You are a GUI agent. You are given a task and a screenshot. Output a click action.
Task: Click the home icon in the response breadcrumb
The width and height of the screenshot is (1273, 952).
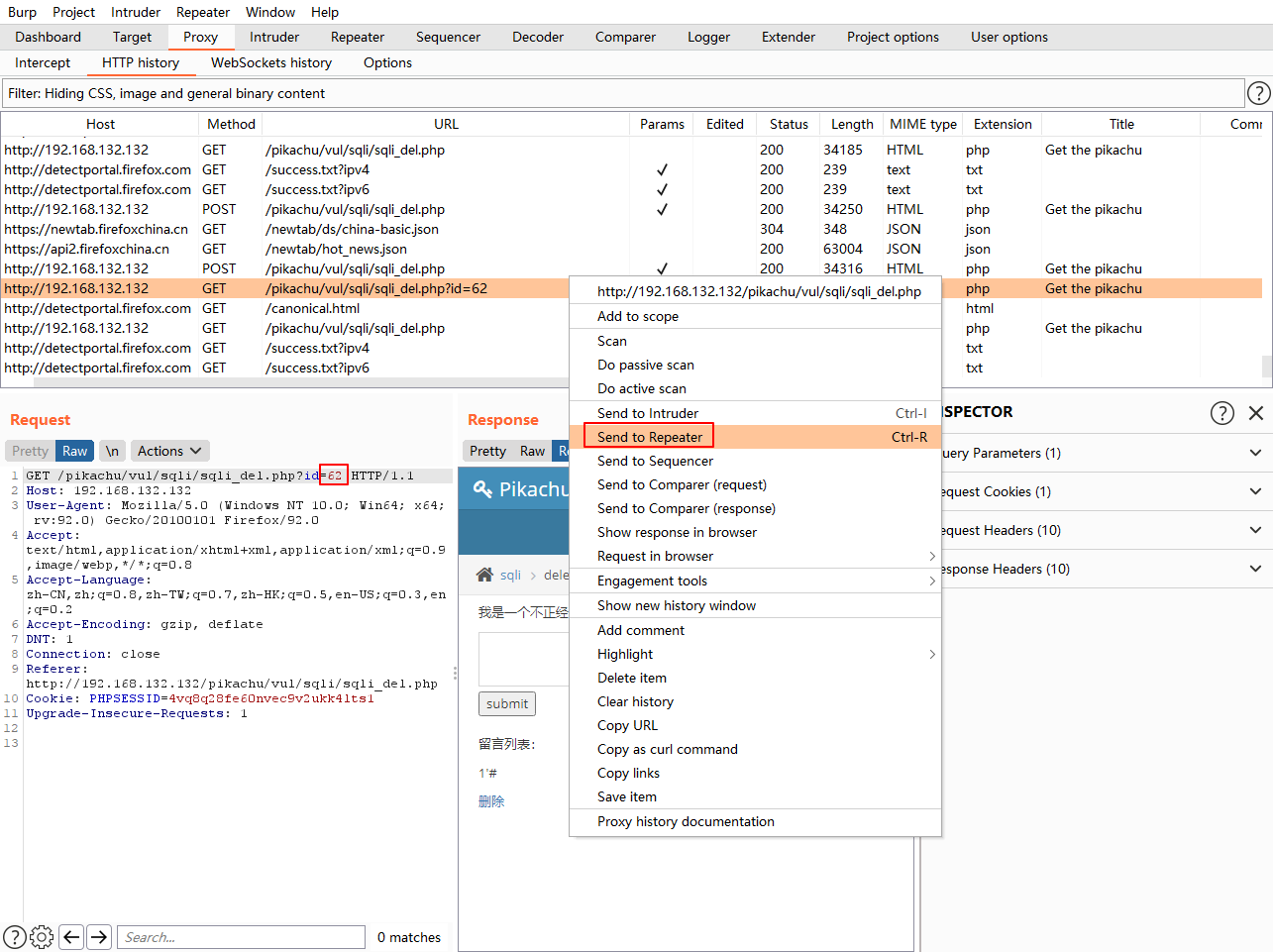(484, 575)
